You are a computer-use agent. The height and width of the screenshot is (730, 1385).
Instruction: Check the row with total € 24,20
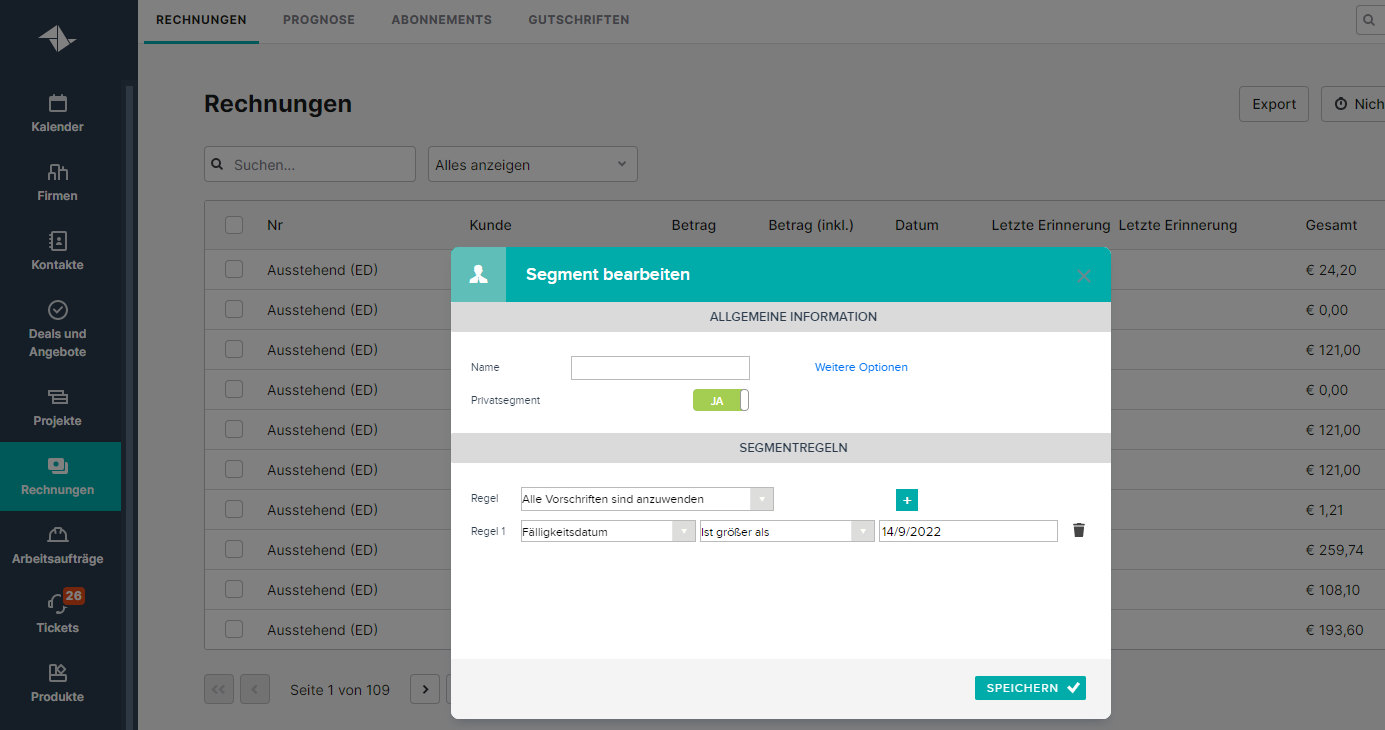pos(234,269)
